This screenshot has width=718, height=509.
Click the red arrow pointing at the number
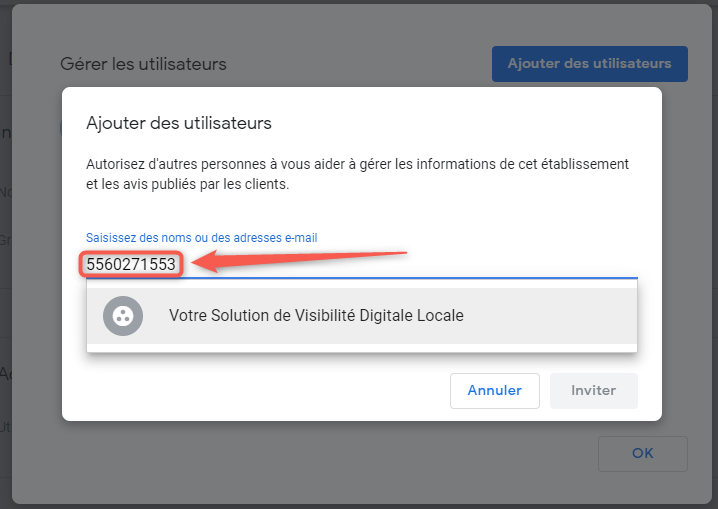[300, 258]
